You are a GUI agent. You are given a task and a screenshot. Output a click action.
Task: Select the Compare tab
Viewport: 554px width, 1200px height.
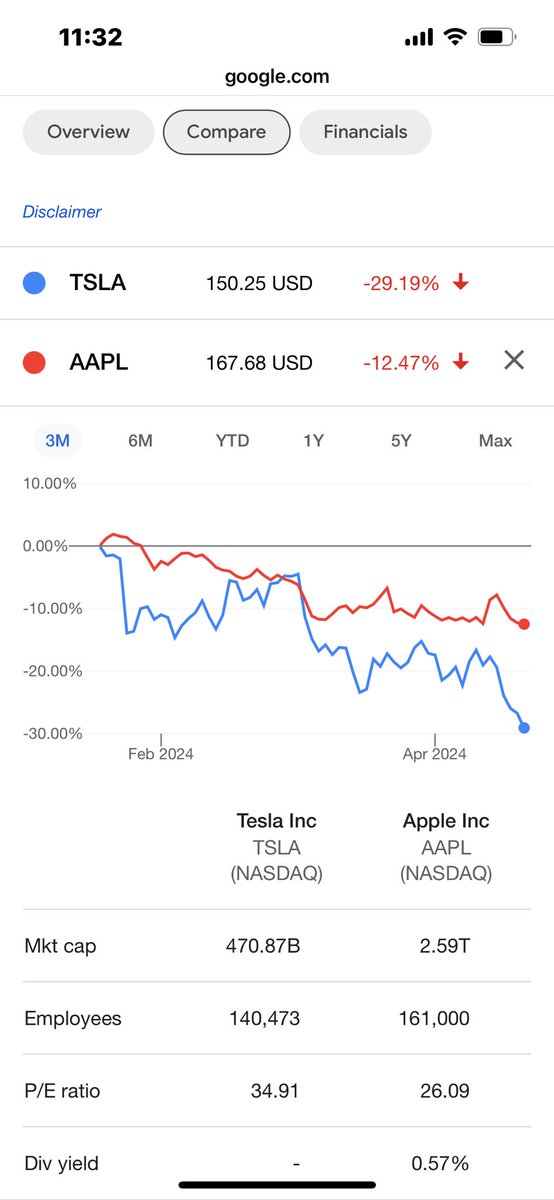(226, 132)
